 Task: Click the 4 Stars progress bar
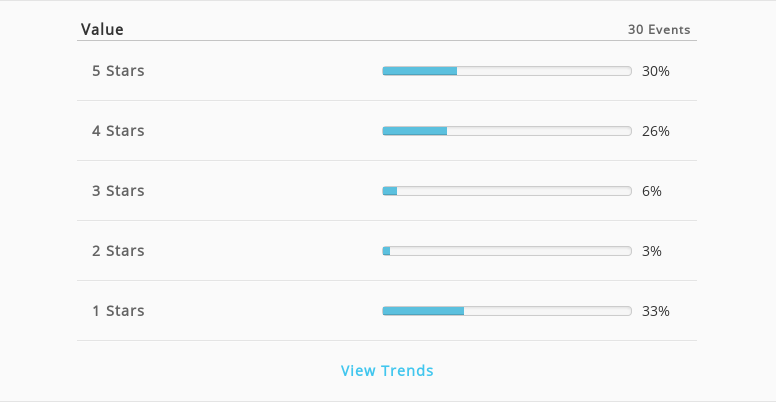507,131
